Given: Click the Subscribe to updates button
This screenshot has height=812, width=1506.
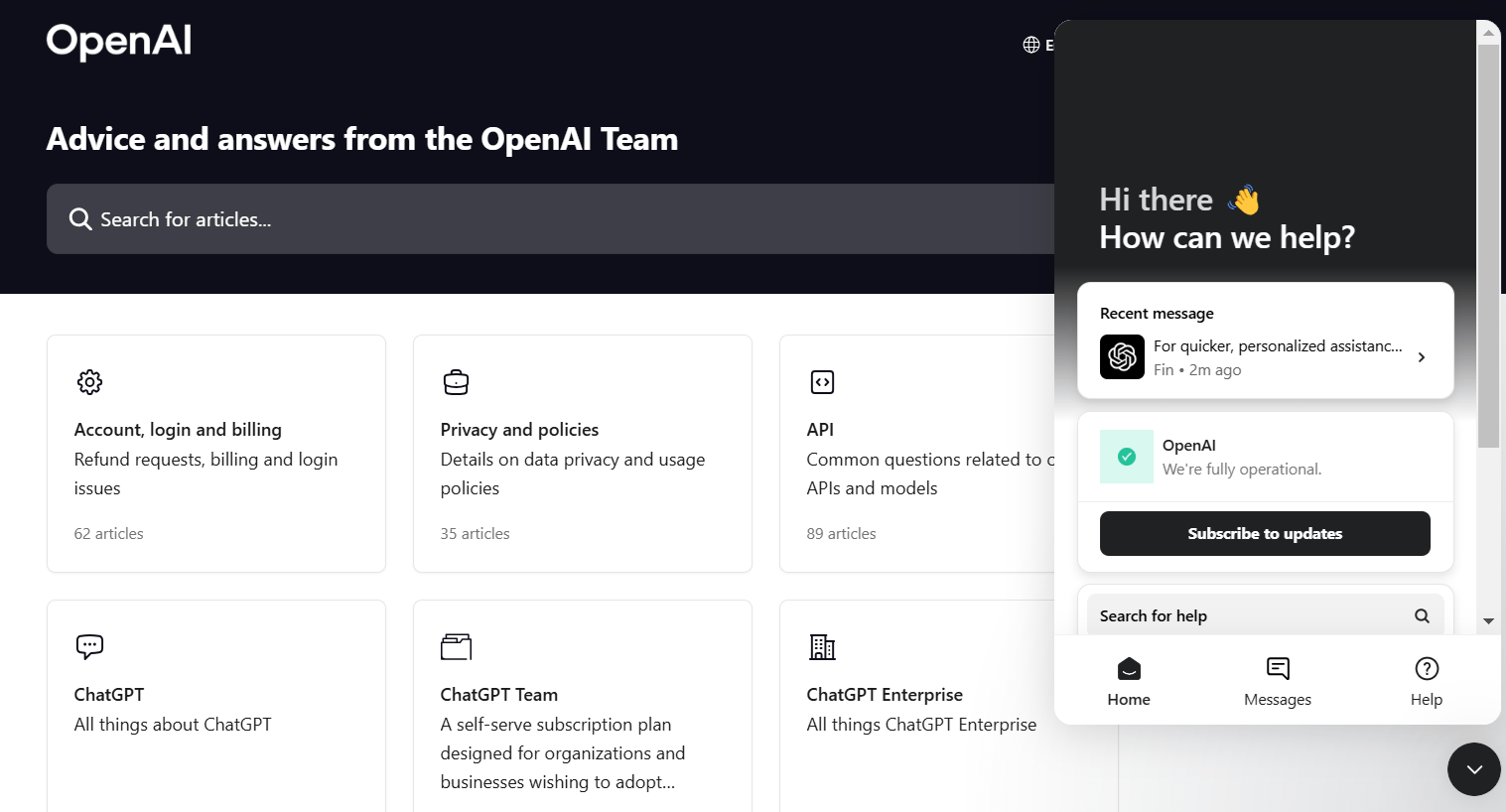Looking at the screenshot, I should (1265, 533).
